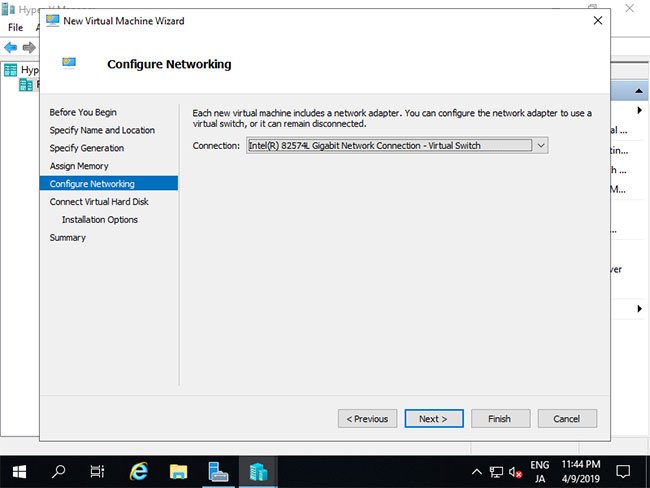The width and height of the screenshot is (650, 488).
Task: Select the server node icon in Hyper-V tree
Action: [26, 85]
